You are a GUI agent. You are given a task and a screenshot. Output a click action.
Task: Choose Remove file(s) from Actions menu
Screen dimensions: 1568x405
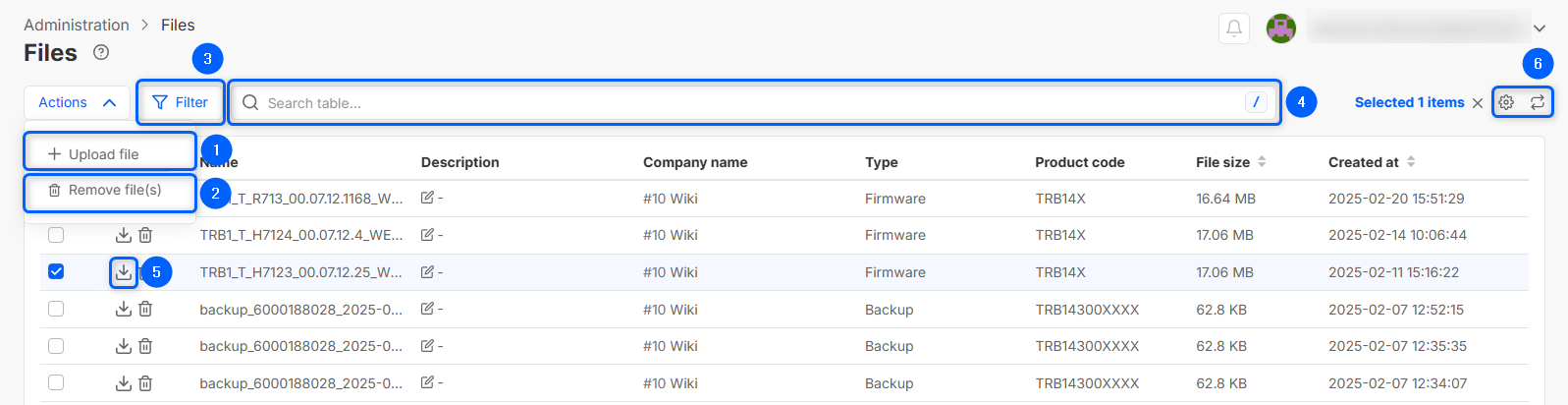point(114,191)
